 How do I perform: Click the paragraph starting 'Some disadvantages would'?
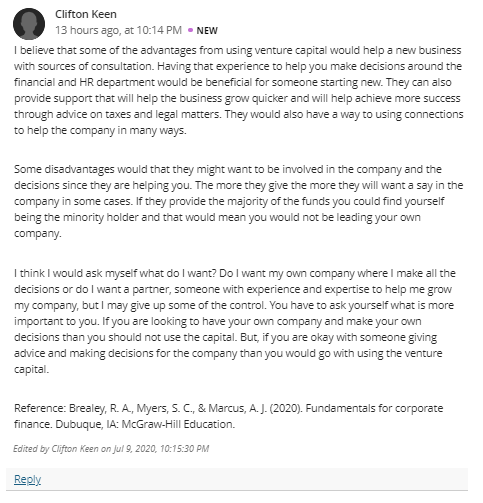[x=239, y=201]
